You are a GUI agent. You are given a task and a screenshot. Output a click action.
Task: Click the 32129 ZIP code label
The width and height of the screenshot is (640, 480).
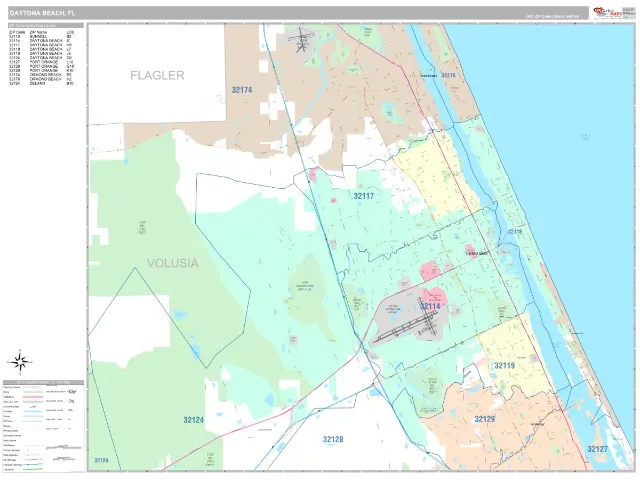484,419
